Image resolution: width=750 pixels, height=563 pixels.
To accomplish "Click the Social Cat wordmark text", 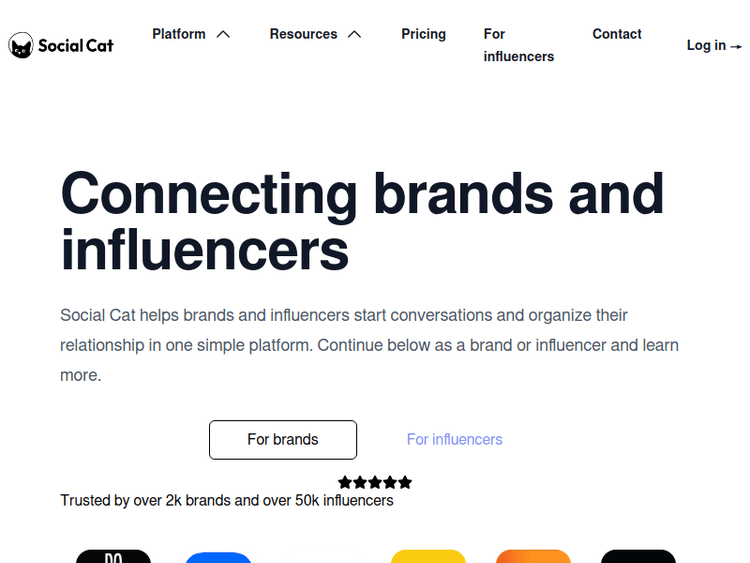I will [76, 45].
